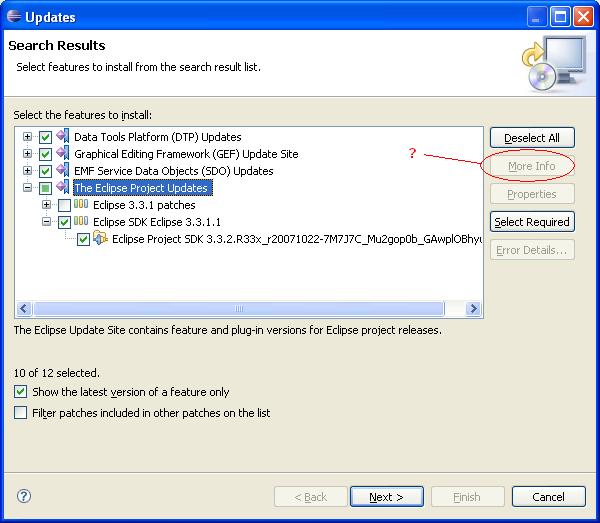600x523 pixels.
Task: Click the Deselect All button
Action: click(x=532, y=138)
